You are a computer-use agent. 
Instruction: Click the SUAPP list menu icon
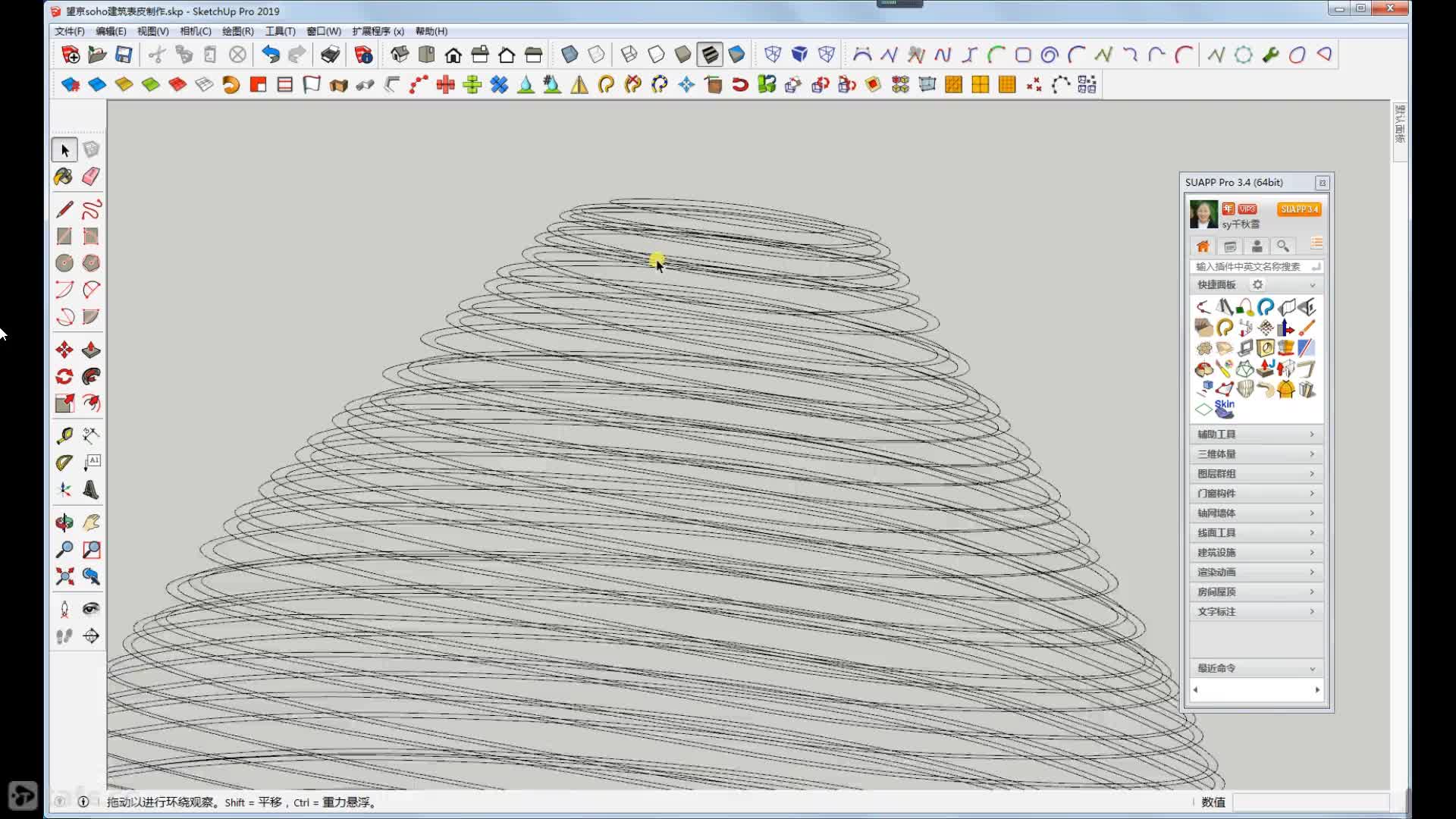click(1316, 244)
